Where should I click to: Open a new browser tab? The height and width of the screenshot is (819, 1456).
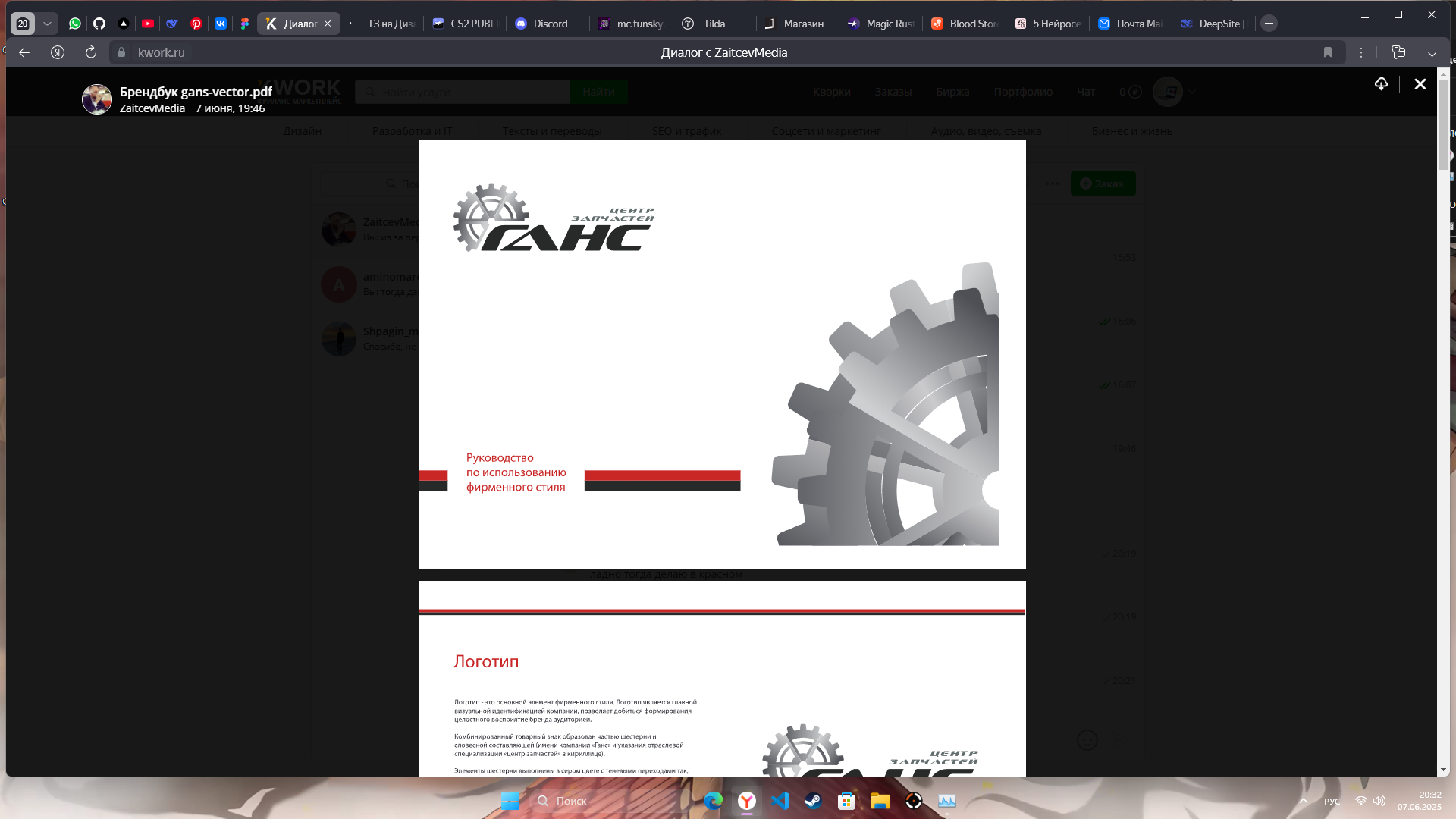tap(1269, 24)
